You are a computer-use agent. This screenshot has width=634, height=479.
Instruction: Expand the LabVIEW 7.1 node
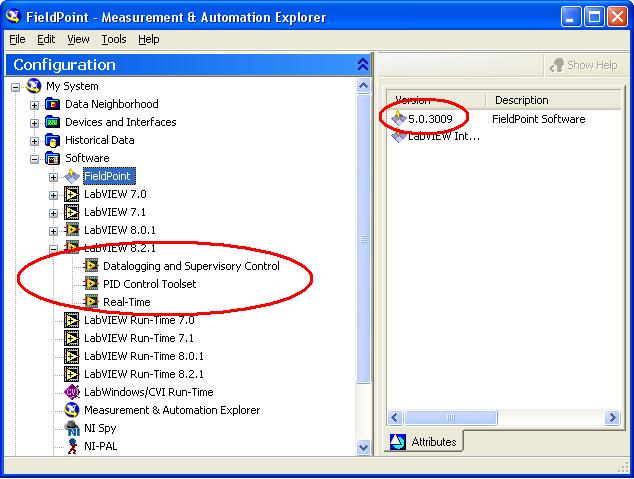(53, 213)
